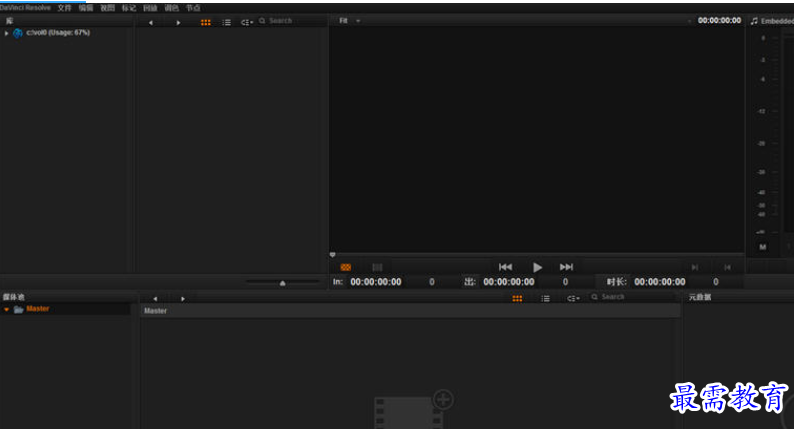
Task: Open the 调色 menu
Action: tap(172, 8)
